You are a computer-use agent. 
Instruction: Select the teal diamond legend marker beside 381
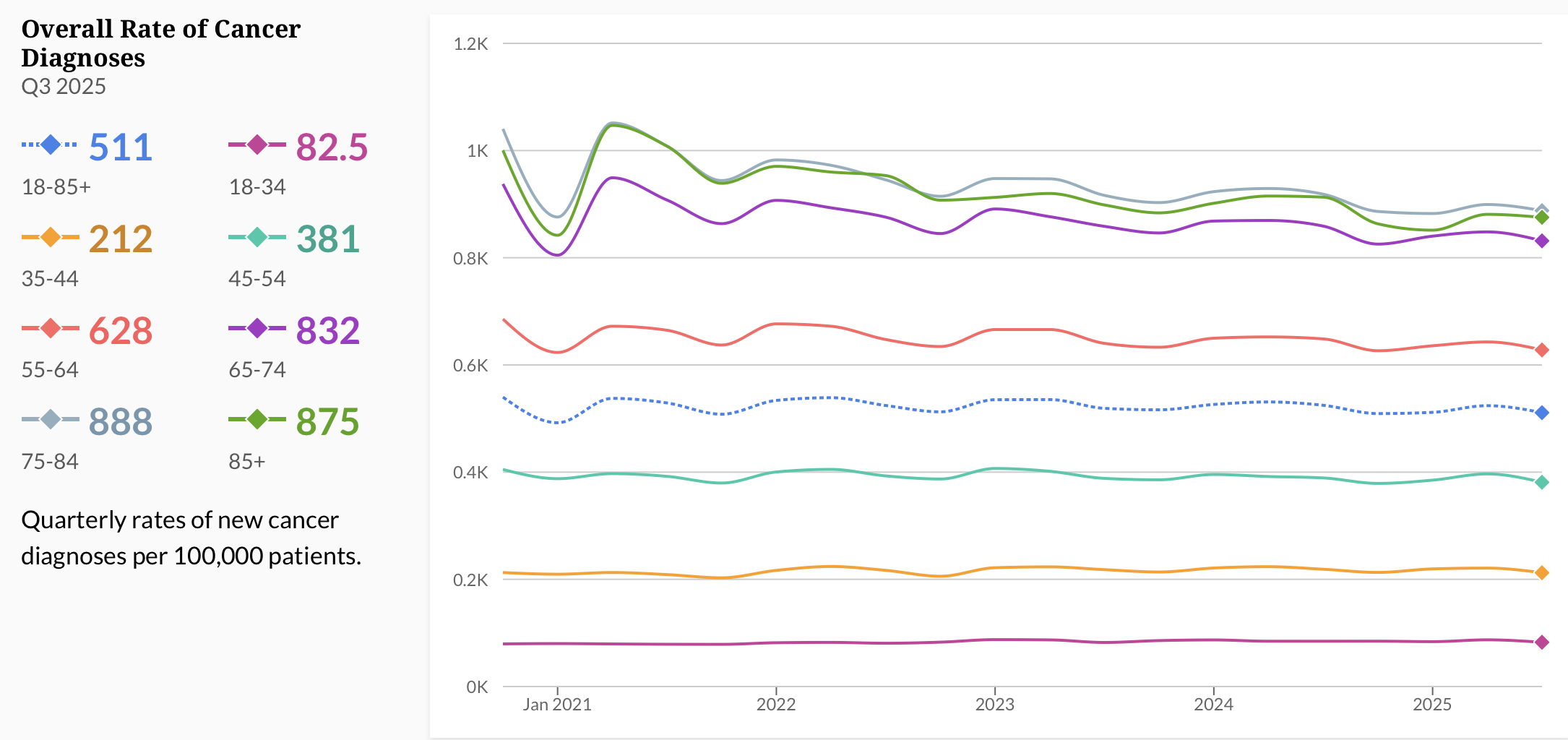point(257,237)
